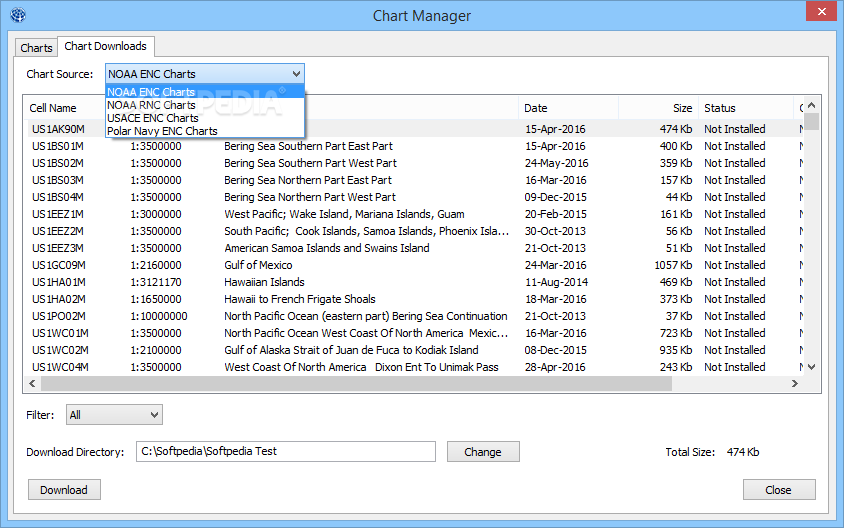Select cell US1BS03M
844x528 pixels.
(x=58, y=180)
